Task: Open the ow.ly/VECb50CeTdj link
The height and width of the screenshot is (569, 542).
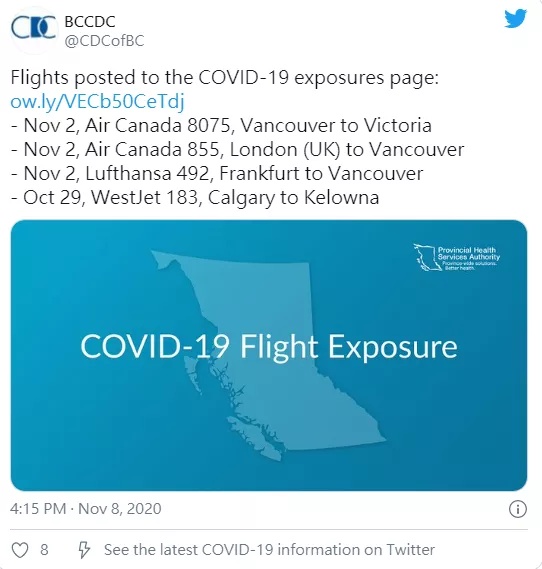Action: 97,101
